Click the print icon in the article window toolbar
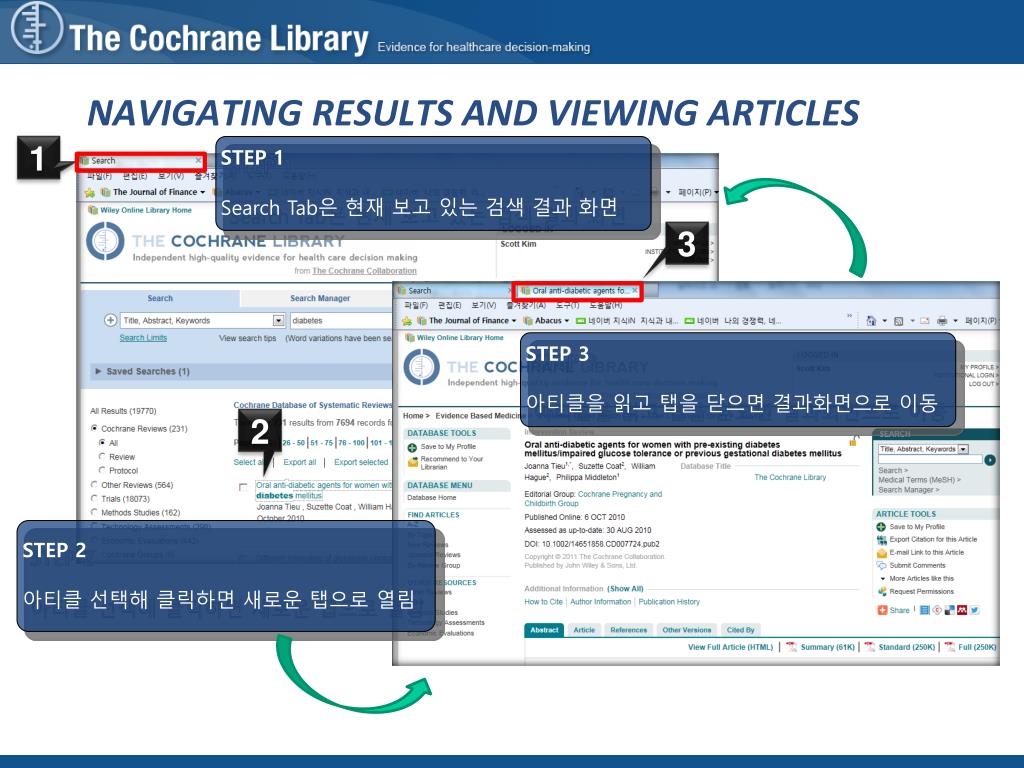 pyautogui.click(x=942, y=321)
